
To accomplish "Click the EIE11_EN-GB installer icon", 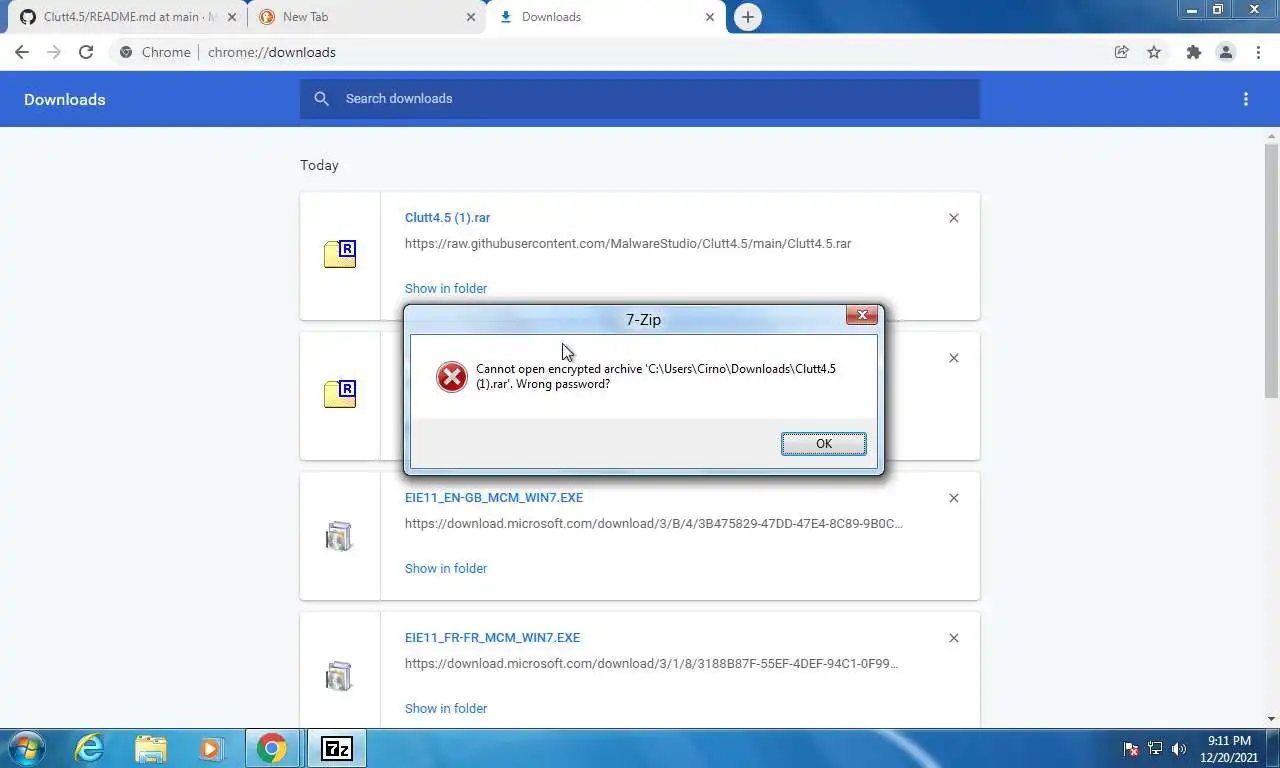I will click(340, 536).
